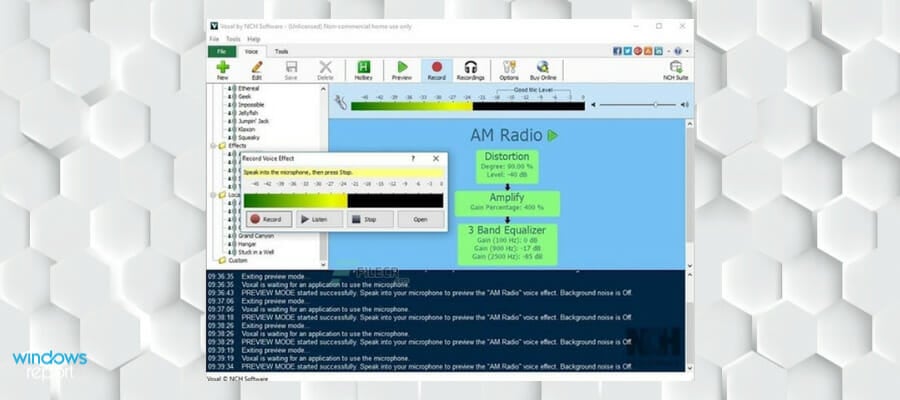Select the Impossible voice
900x400 pixels.
[x=251, y=105]
